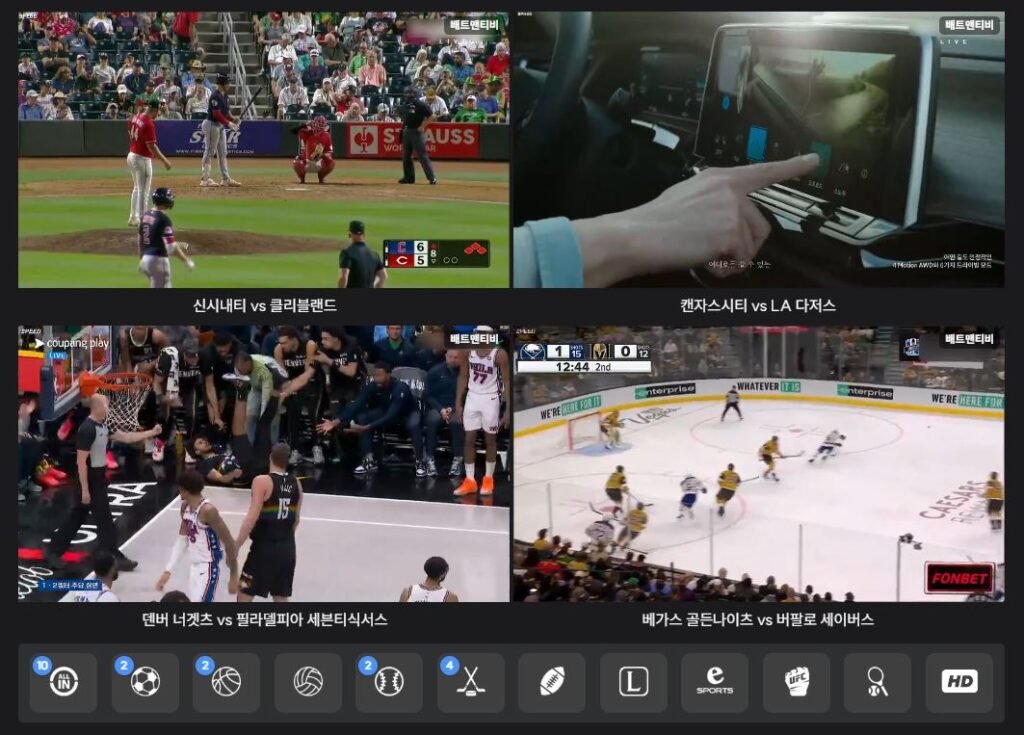This screenshot has width=1024, height=735.
Task: Open the Cincinnati vs Cleveland baseball stream
Action: click(x=263, y=150)
